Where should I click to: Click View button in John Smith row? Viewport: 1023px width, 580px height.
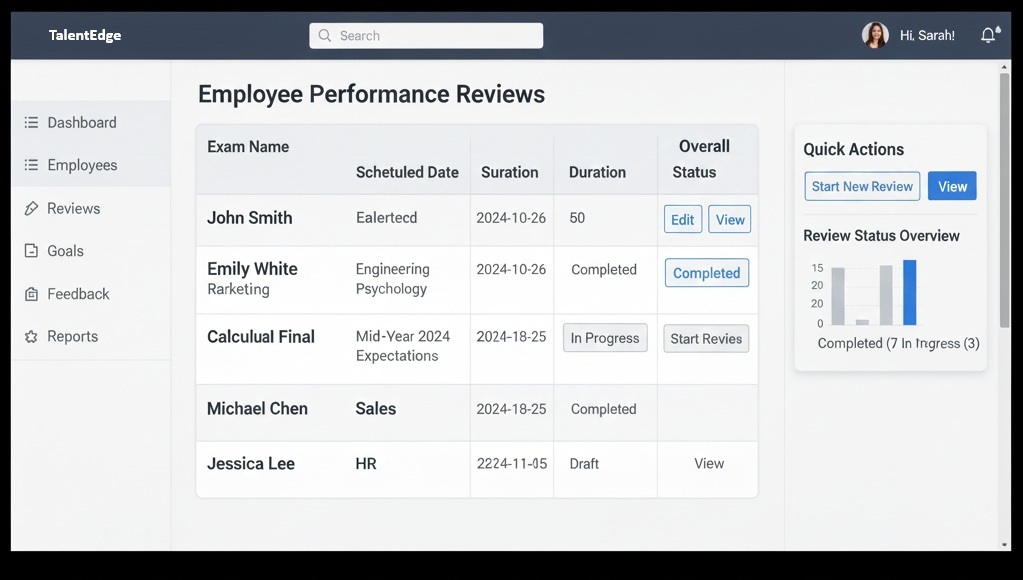pos(729,220)
